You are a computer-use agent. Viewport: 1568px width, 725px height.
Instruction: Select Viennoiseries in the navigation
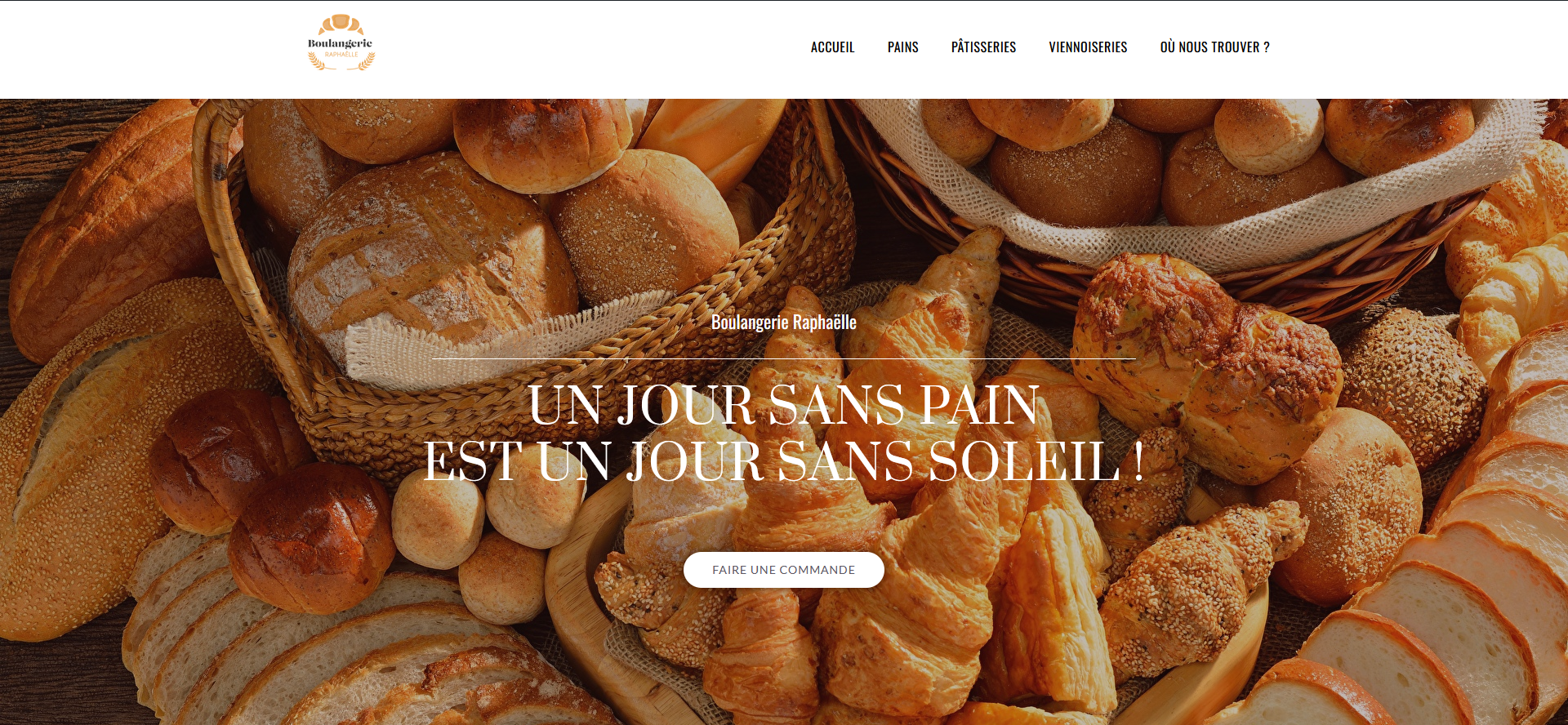point(1088,47)
